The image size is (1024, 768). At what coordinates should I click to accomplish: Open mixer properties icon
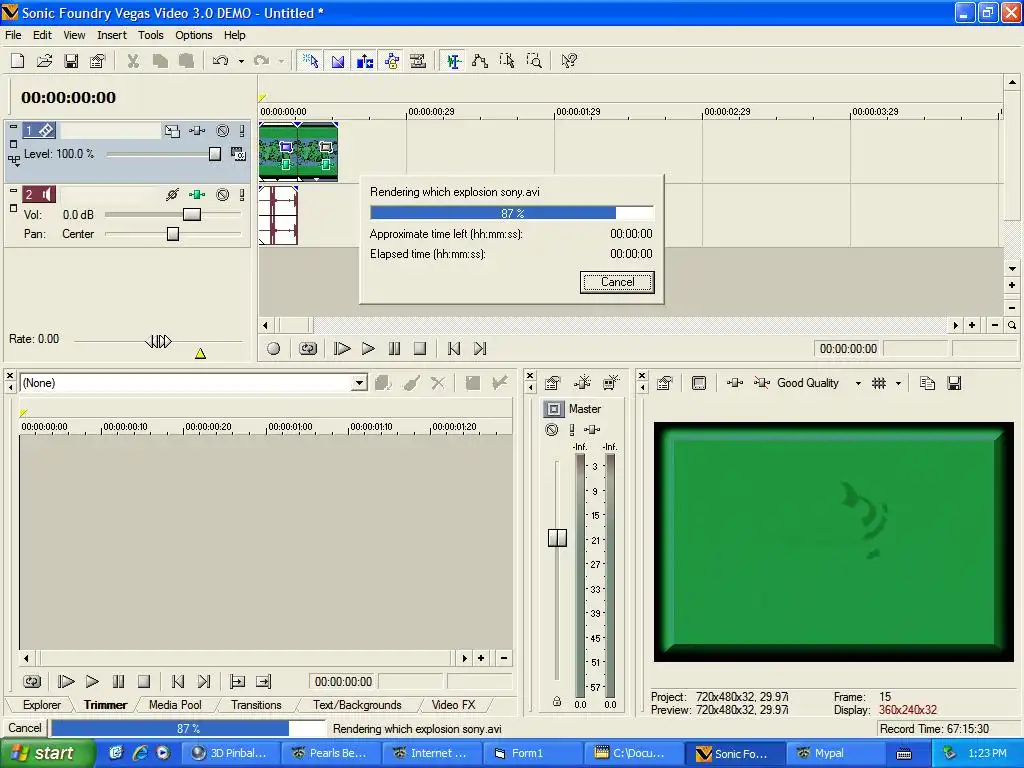click(552, 383)
